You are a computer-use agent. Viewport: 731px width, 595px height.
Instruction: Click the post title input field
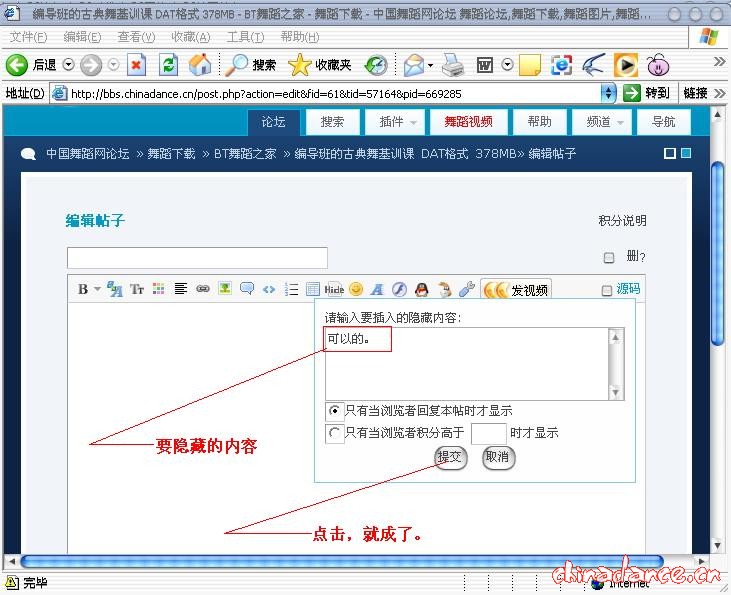pos(197,258)
